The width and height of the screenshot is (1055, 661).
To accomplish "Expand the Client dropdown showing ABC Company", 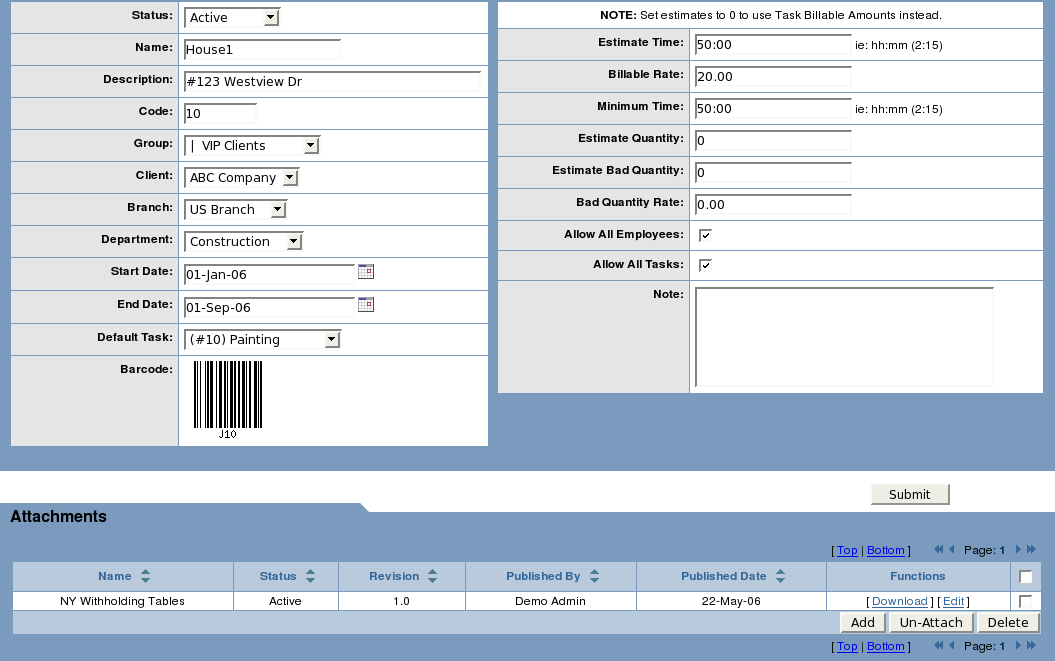I will point(241,178).
